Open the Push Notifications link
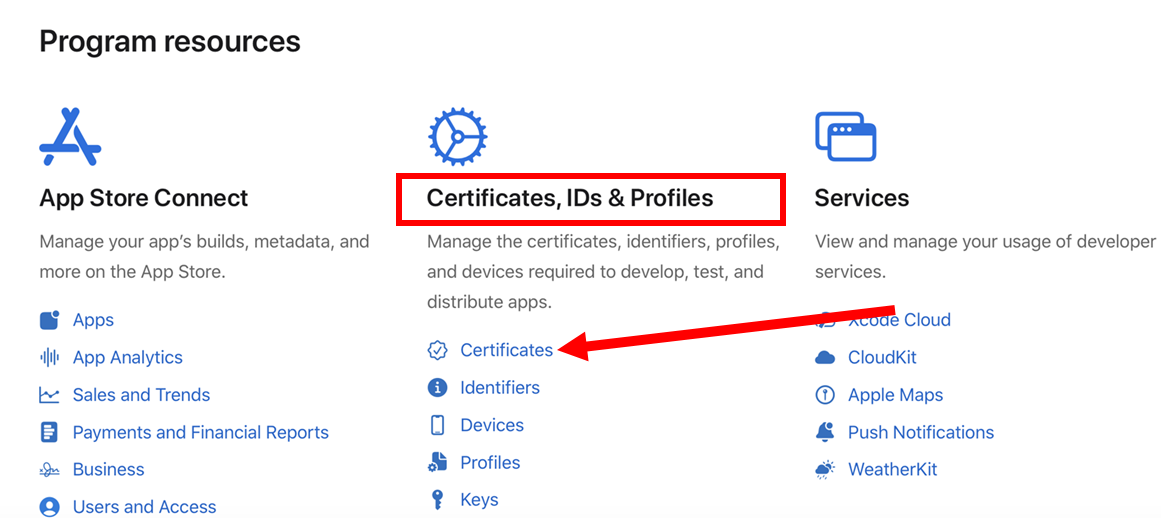 tap(920, 432)
